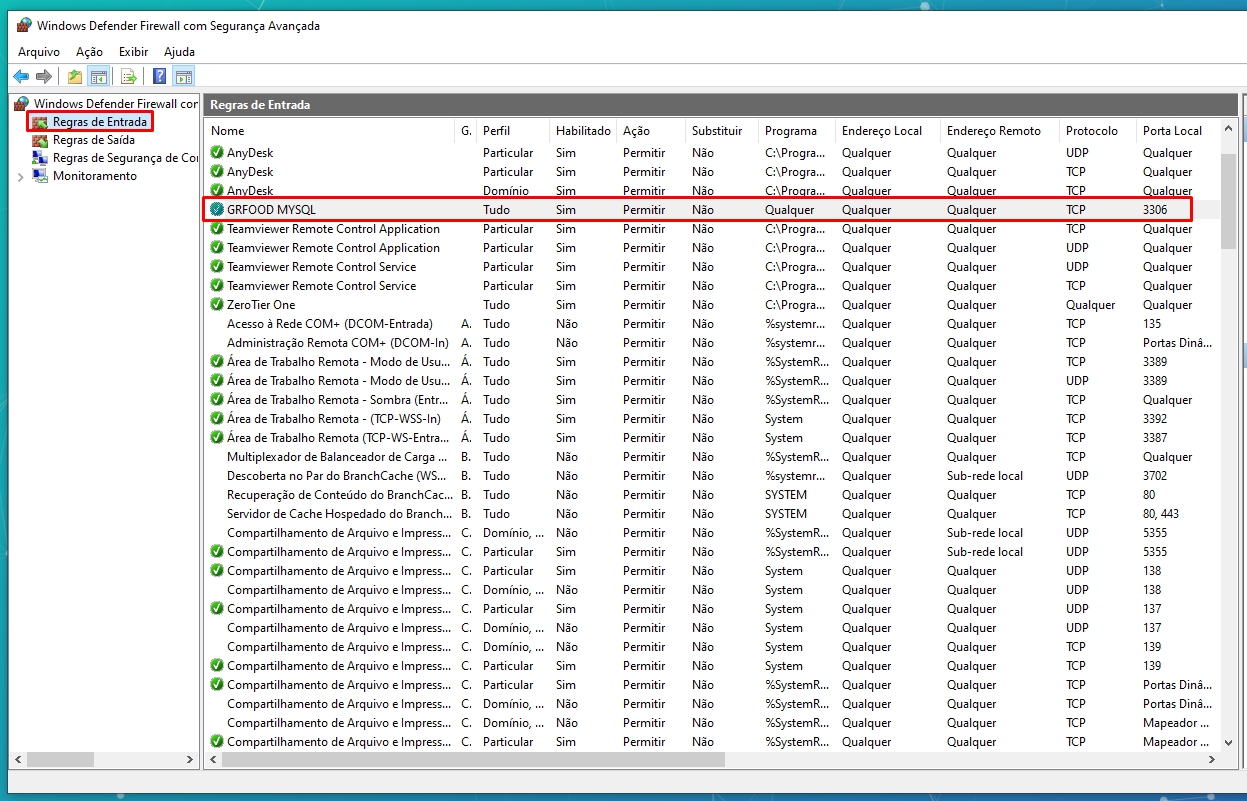Open the Arquivo menu
The width and height of the screenshot is (1247, 801).
click(39, 52)
